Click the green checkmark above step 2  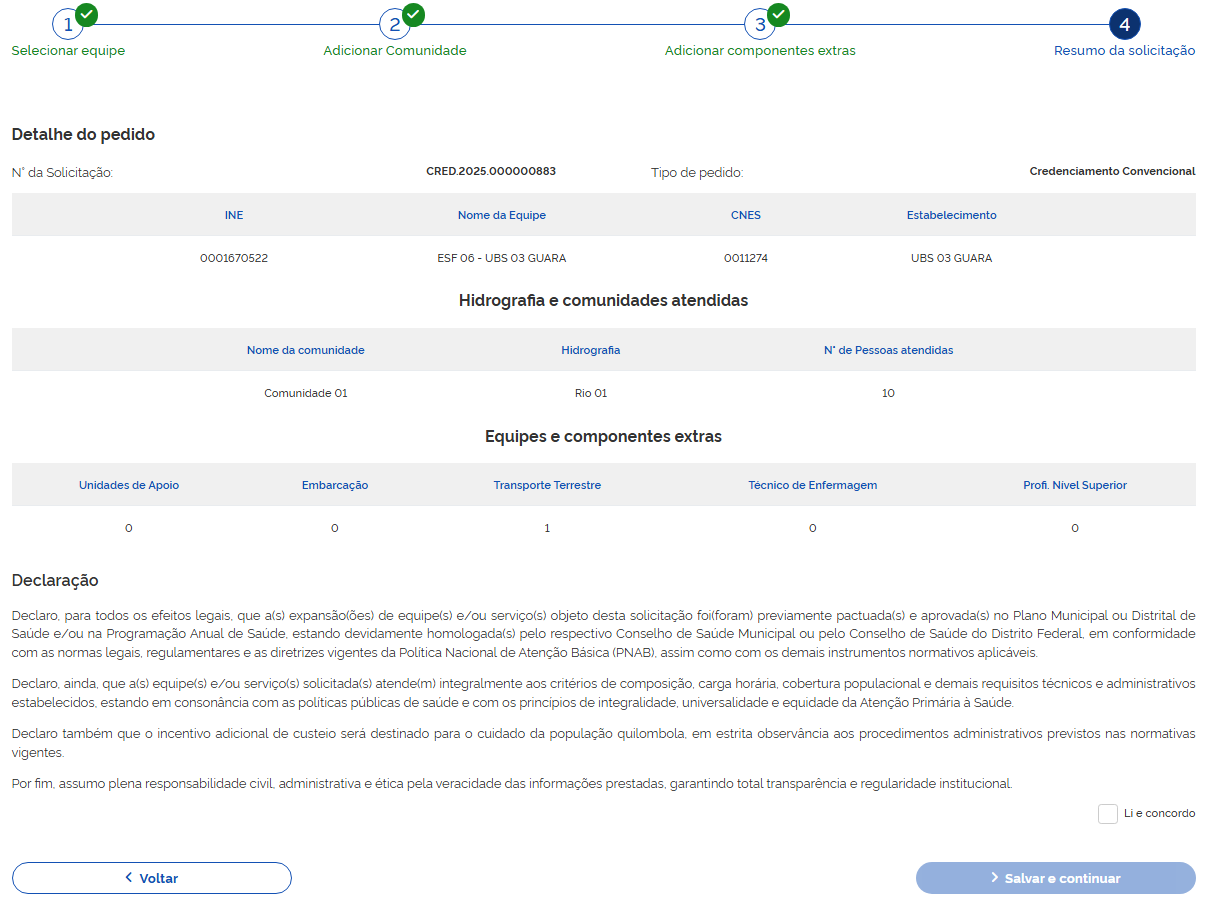click(411, 15)
